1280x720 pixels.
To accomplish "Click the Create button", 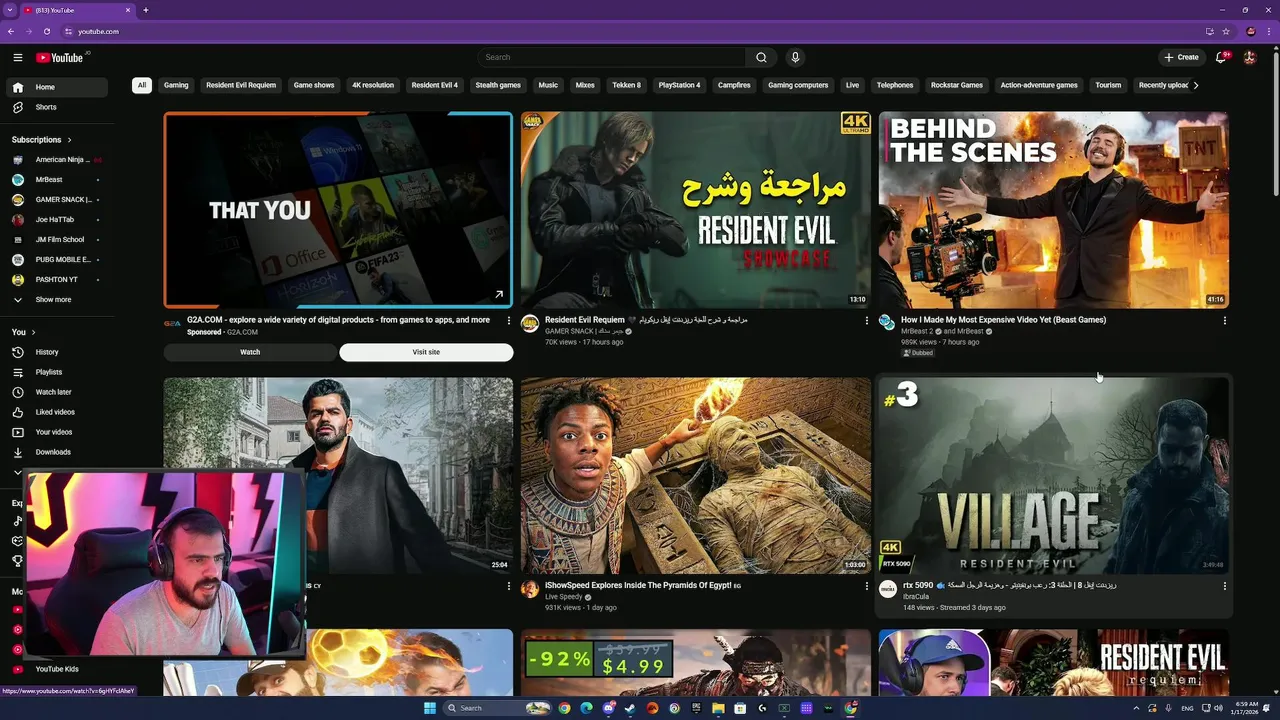I will 1181,57.
